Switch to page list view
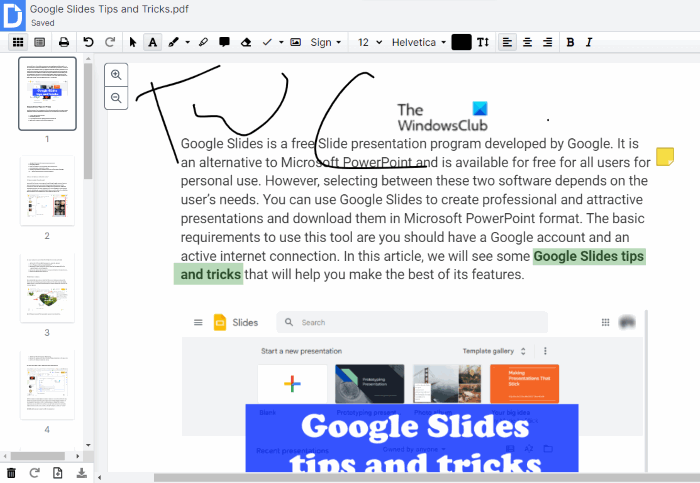 [40, 42]
